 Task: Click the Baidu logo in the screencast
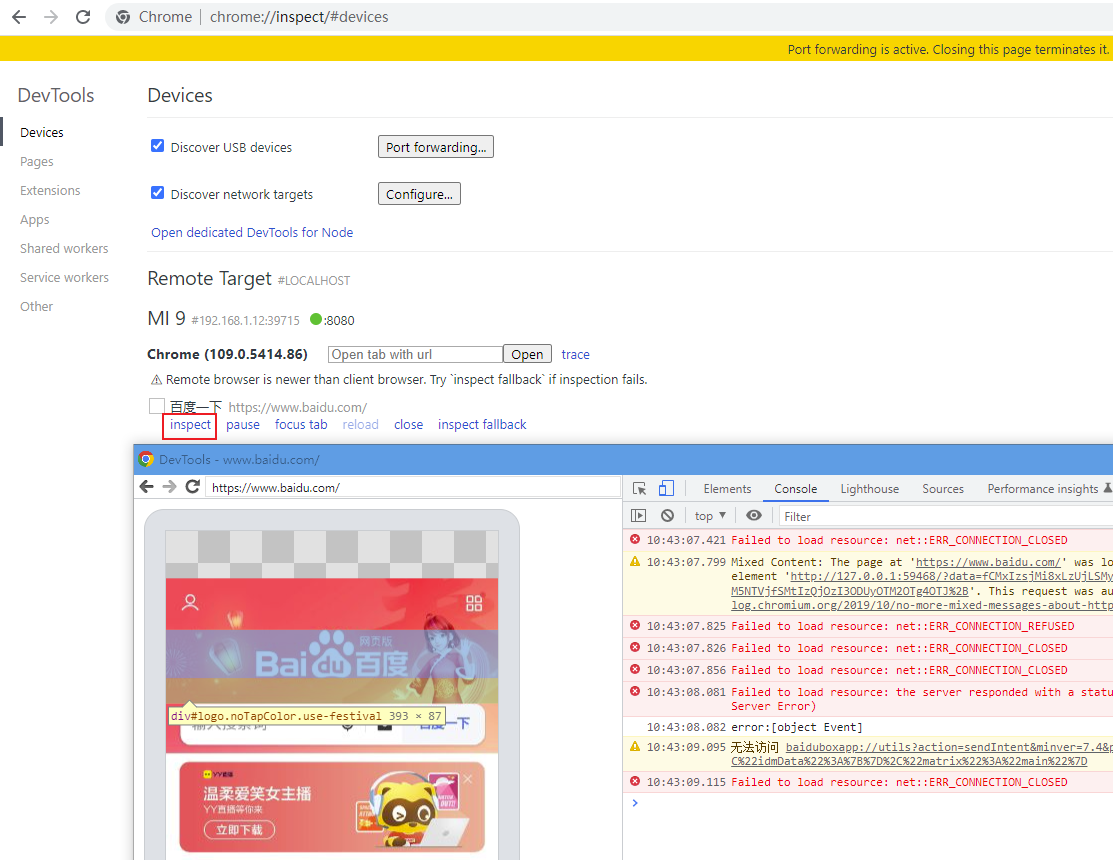pyautogui.click(x=331, y=656)
